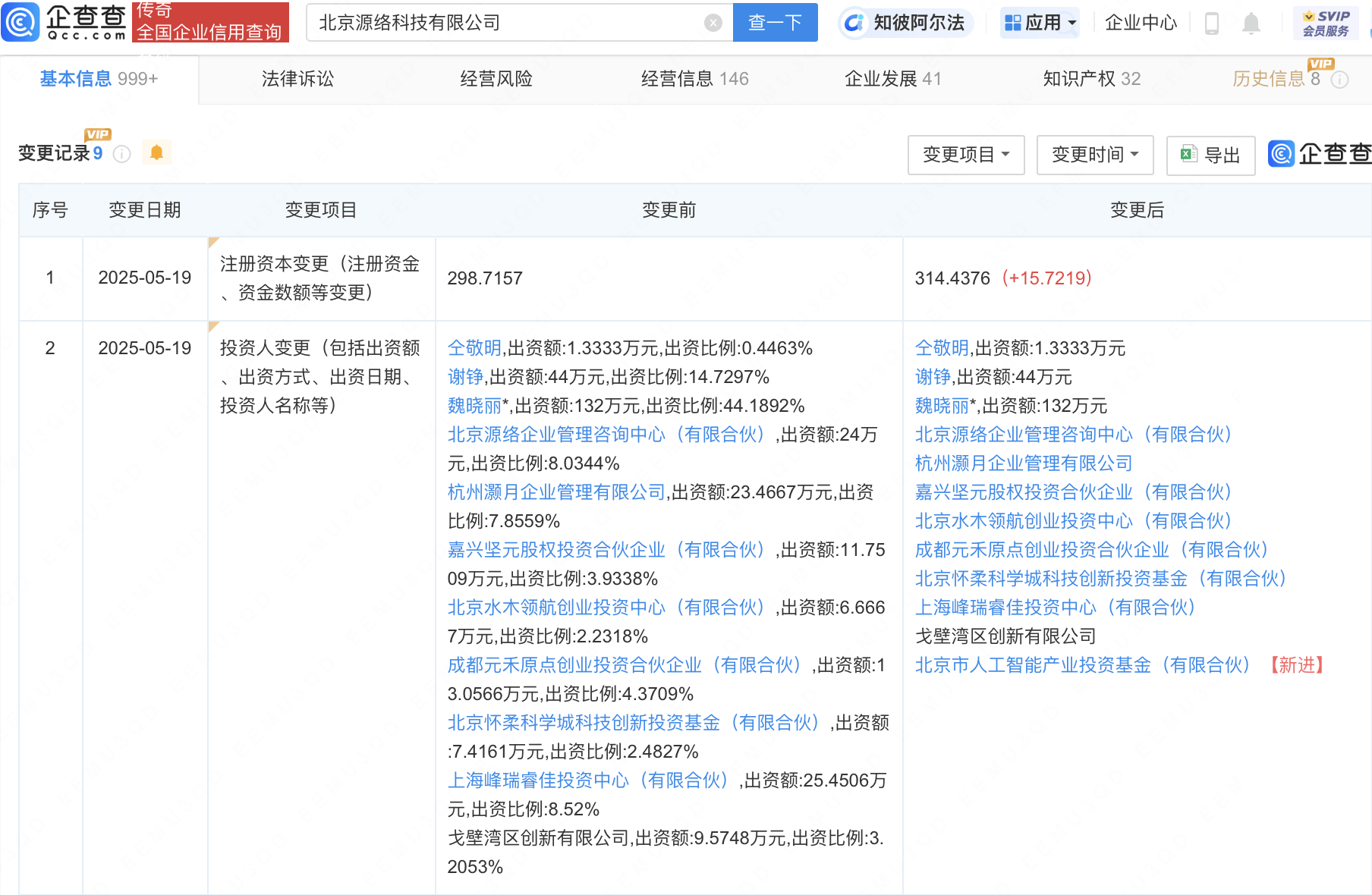
Task: Open 仝敬明 link in 变更前 column
Action: point(474,348)
